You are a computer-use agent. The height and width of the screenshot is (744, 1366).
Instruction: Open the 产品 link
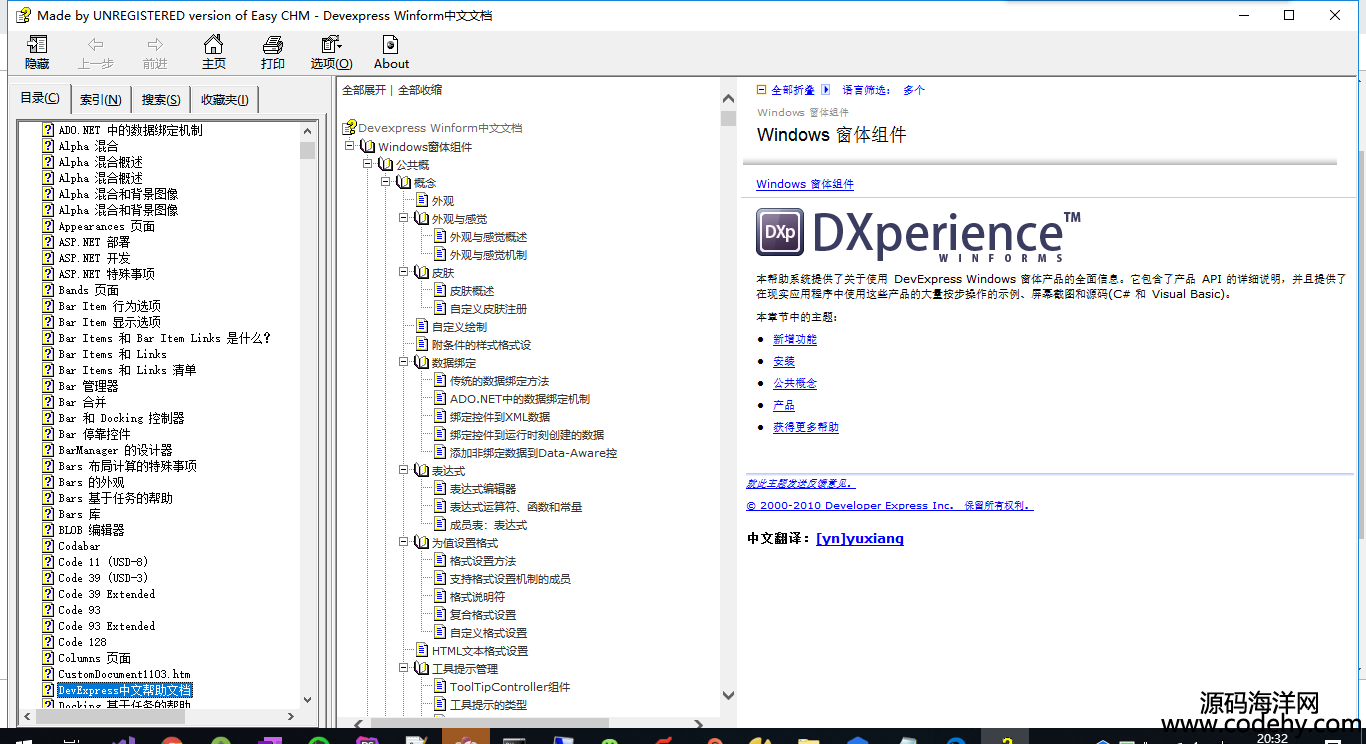pos(784,406)
